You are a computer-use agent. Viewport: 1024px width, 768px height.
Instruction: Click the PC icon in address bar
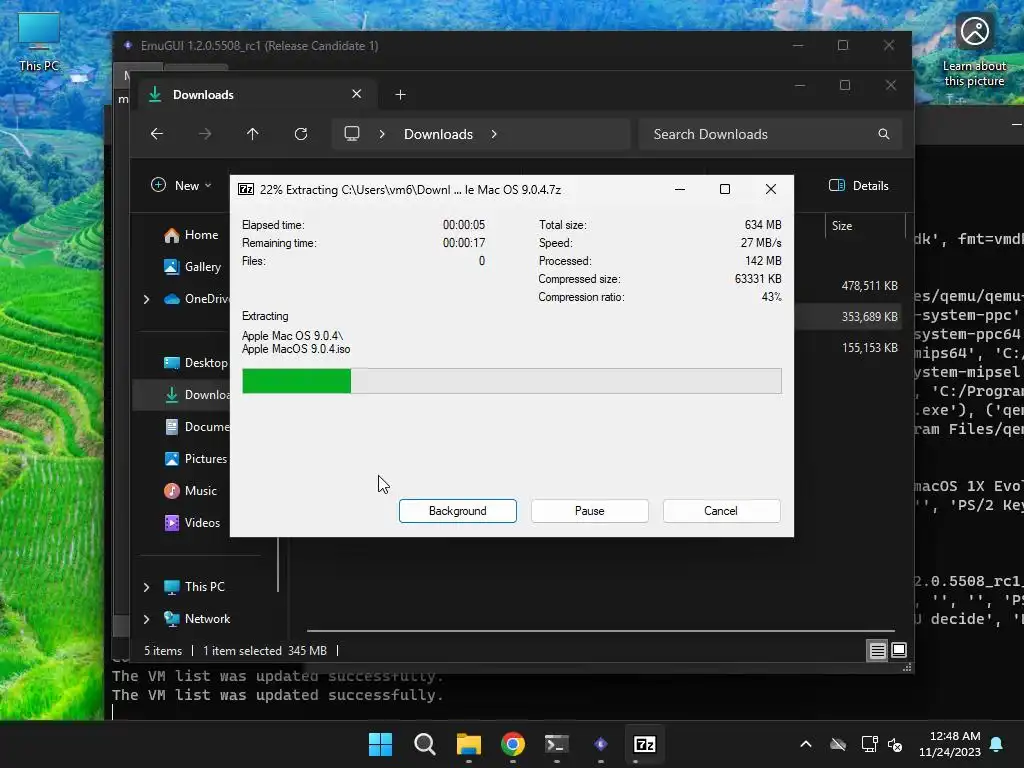[x=352, y=134]
